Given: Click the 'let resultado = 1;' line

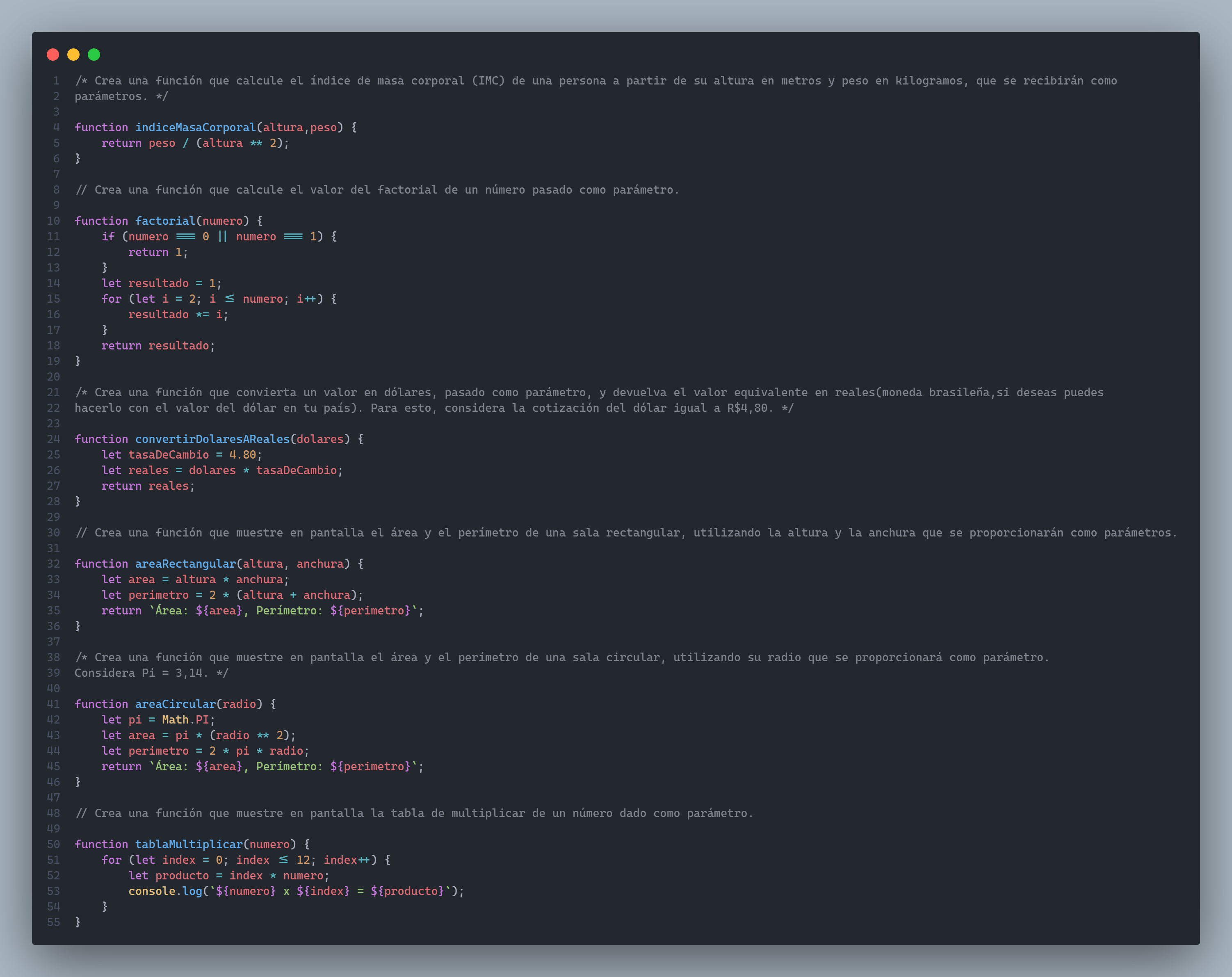Looking at the screenshot, I should click(162, 283).
